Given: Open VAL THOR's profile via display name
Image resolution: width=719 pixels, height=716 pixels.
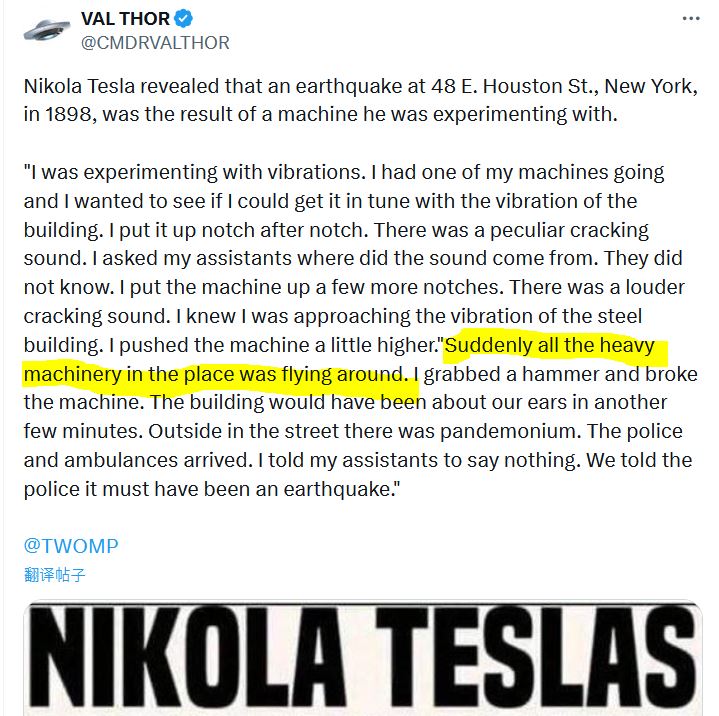Looking at the screenshot, I should 126,20.
